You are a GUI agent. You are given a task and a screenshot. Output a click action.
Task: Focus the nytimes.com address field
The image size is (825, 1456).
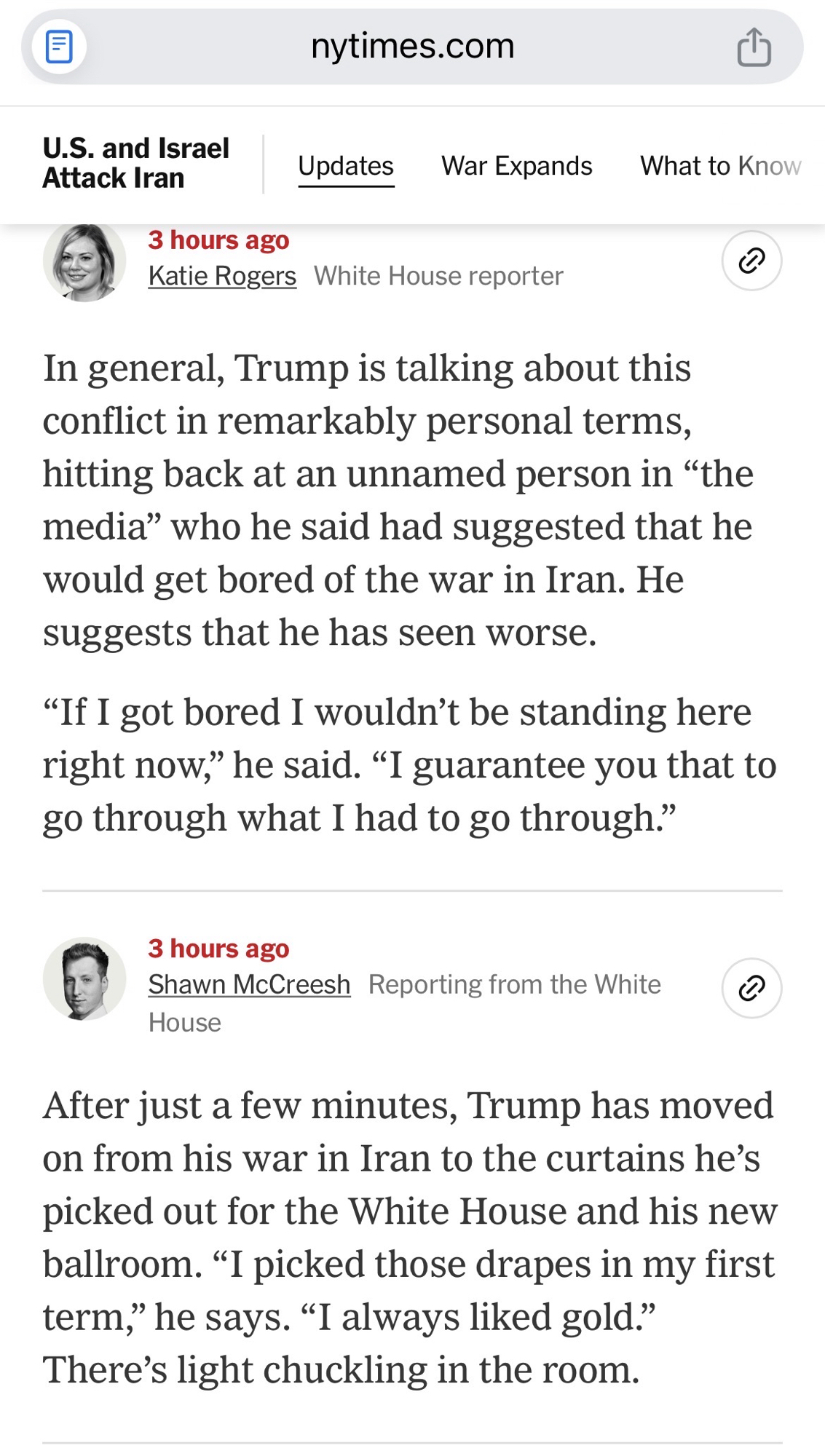[x=412, y=47]
